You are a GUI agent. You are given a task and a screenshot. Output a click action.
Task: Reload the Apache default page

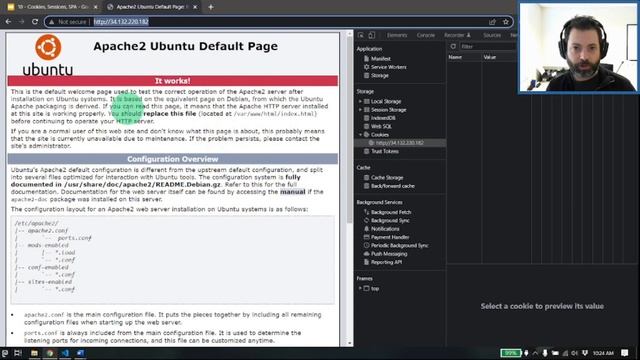[35, 22]
